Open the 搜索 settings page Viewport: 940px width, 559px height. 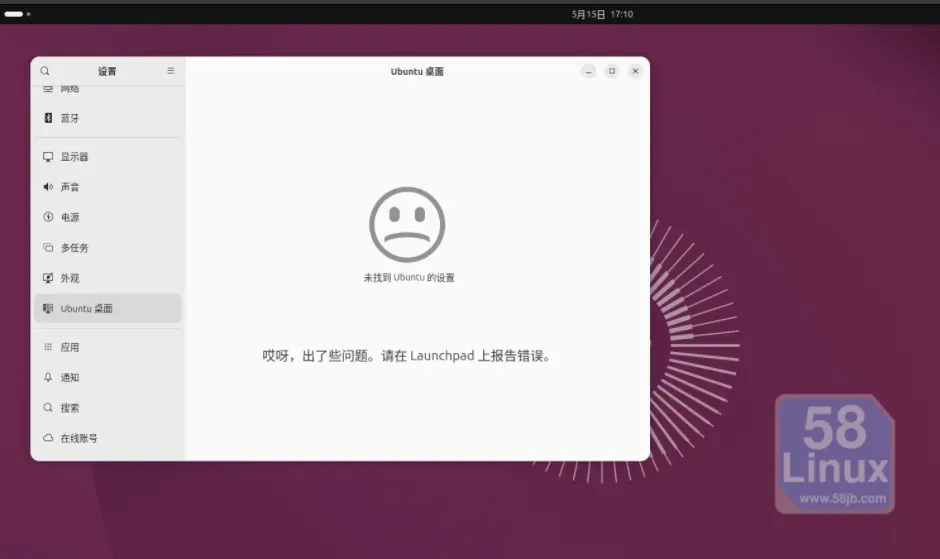pyautogui.click(x=108, y=408)
